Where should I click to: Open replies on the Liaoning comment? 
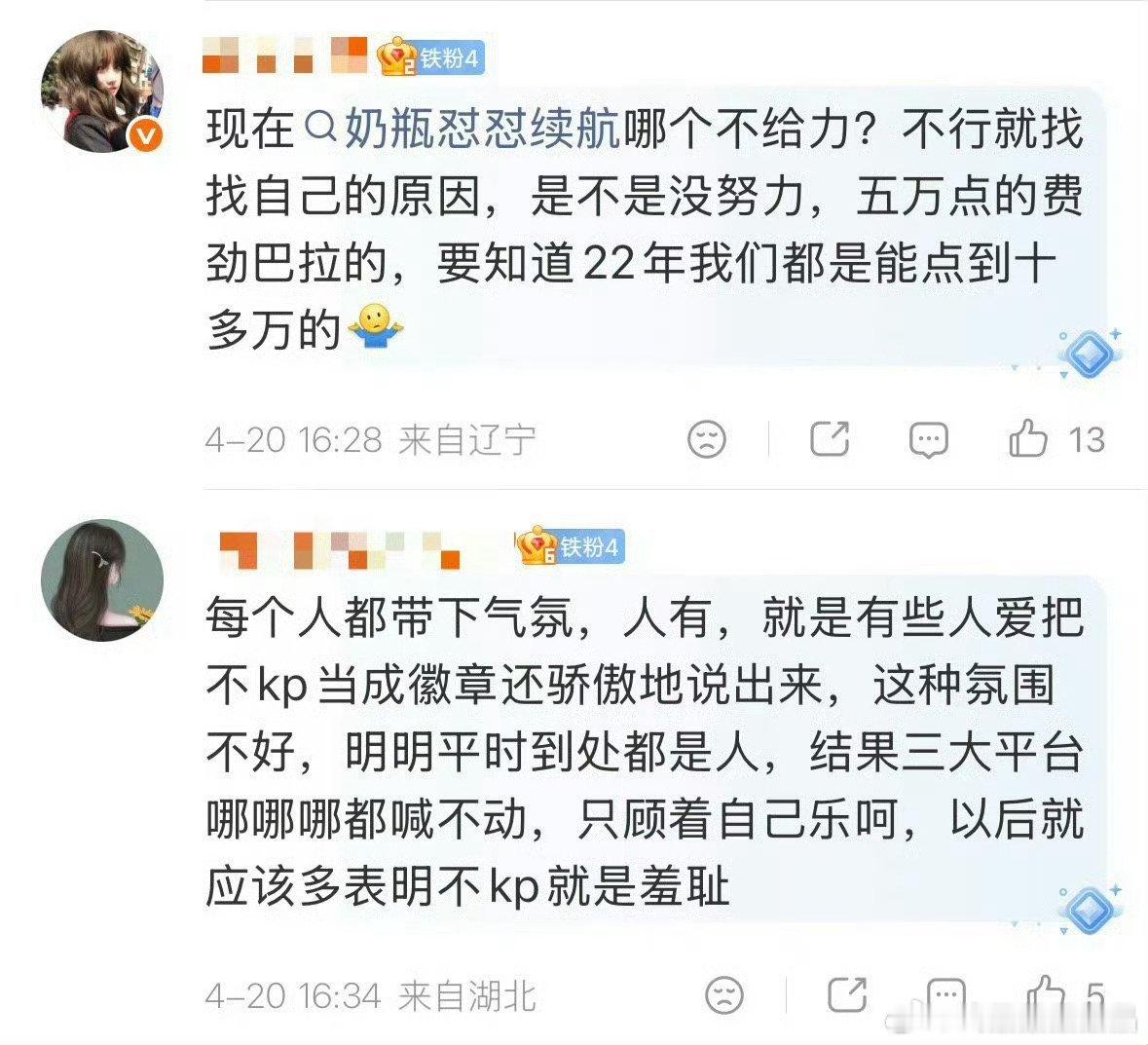[928, 441]
